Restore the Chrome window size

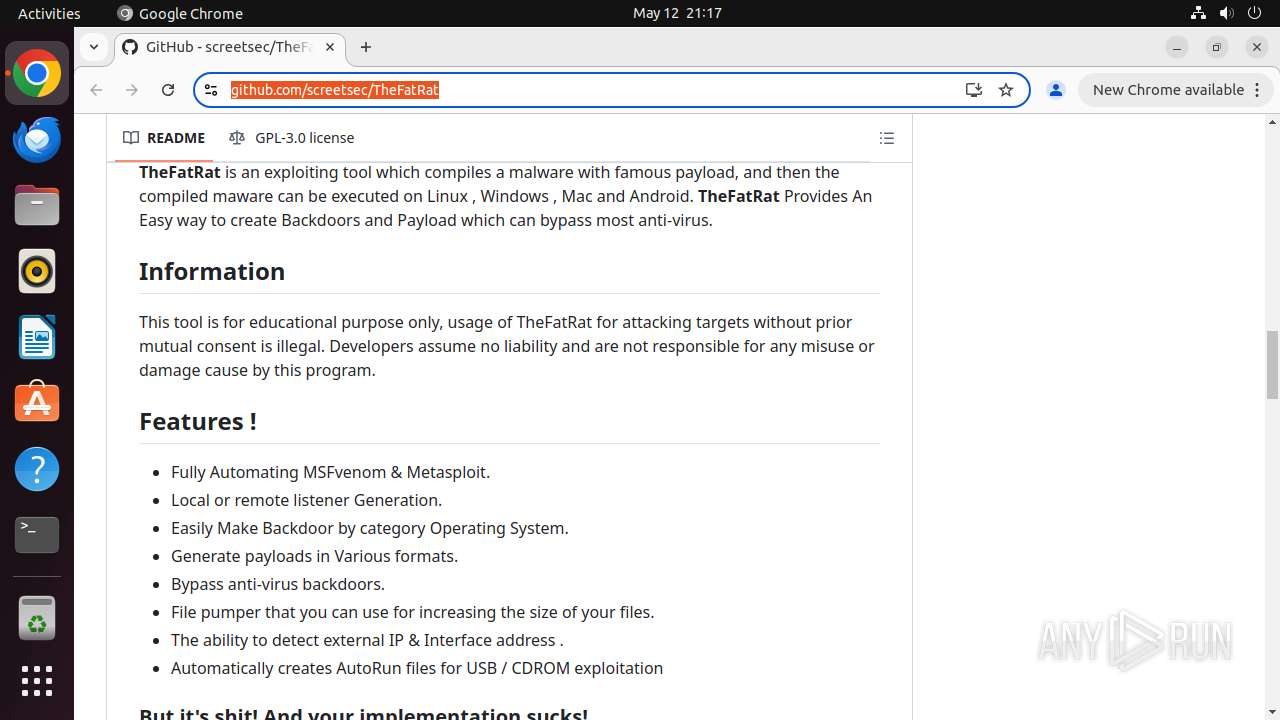pos(1217,47)
